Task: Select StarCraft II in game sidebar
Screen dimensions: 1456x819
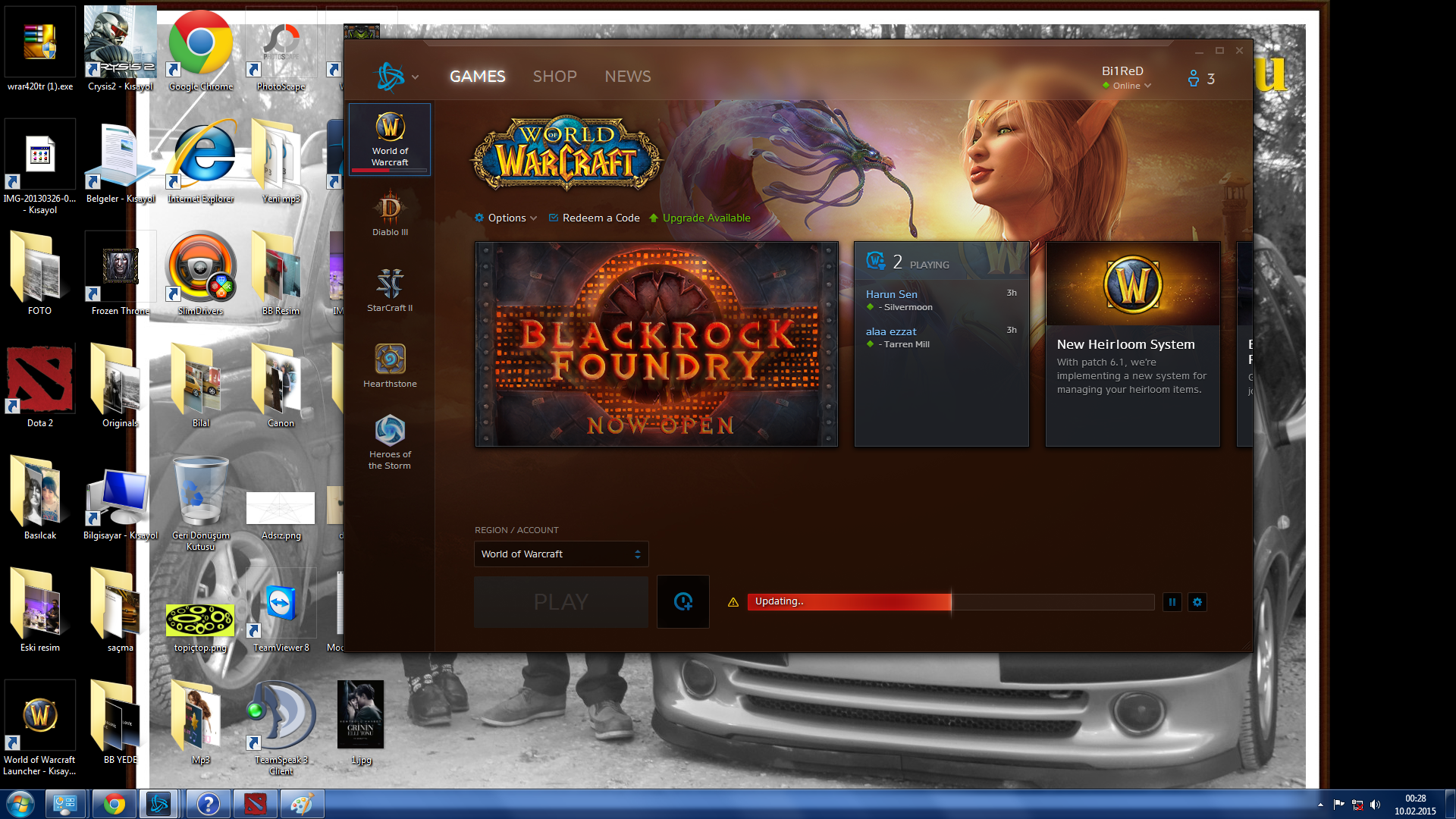Action: pos(390,290)
